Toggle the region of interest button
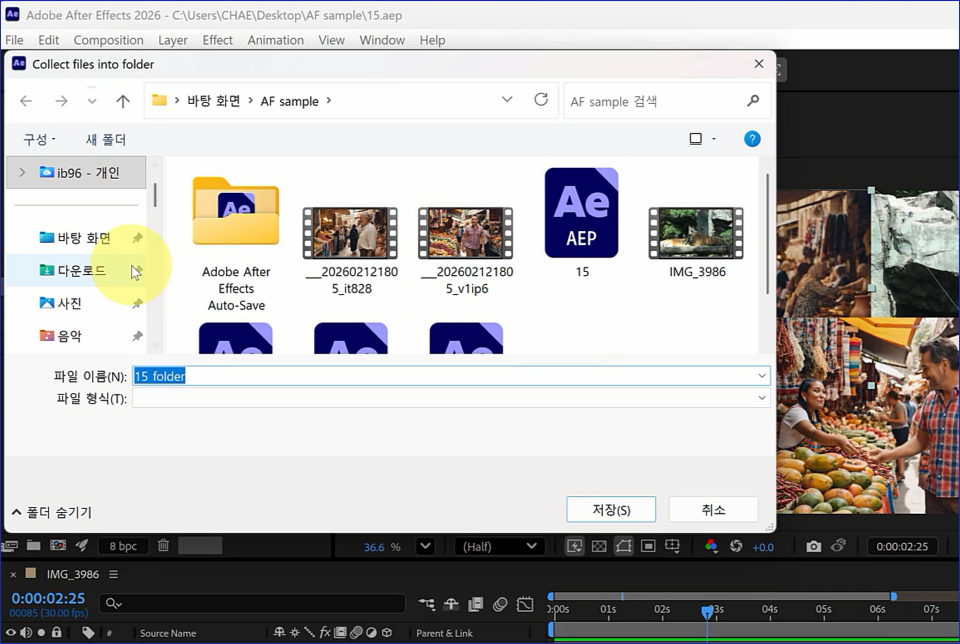 click(648, 546)
